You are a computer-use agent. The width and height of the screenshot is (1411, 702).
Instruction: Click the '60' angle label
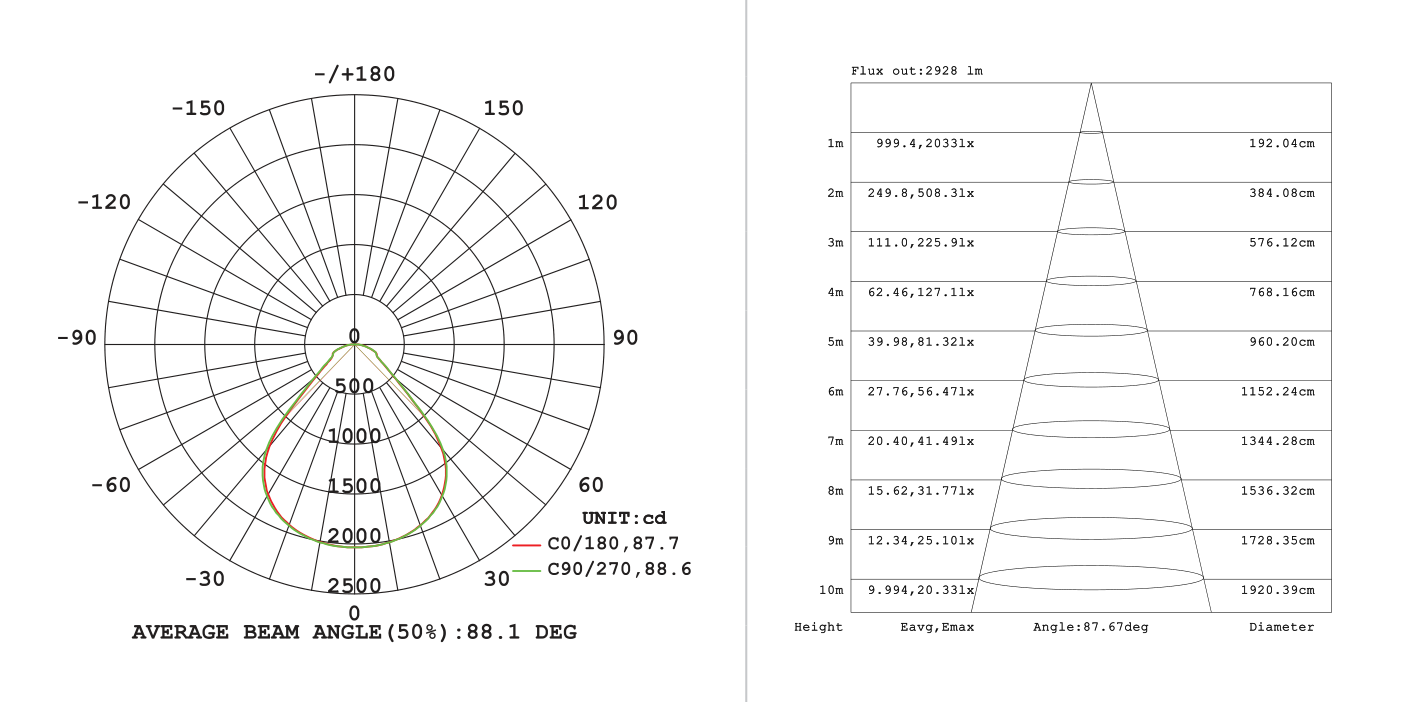click(591, 485)
